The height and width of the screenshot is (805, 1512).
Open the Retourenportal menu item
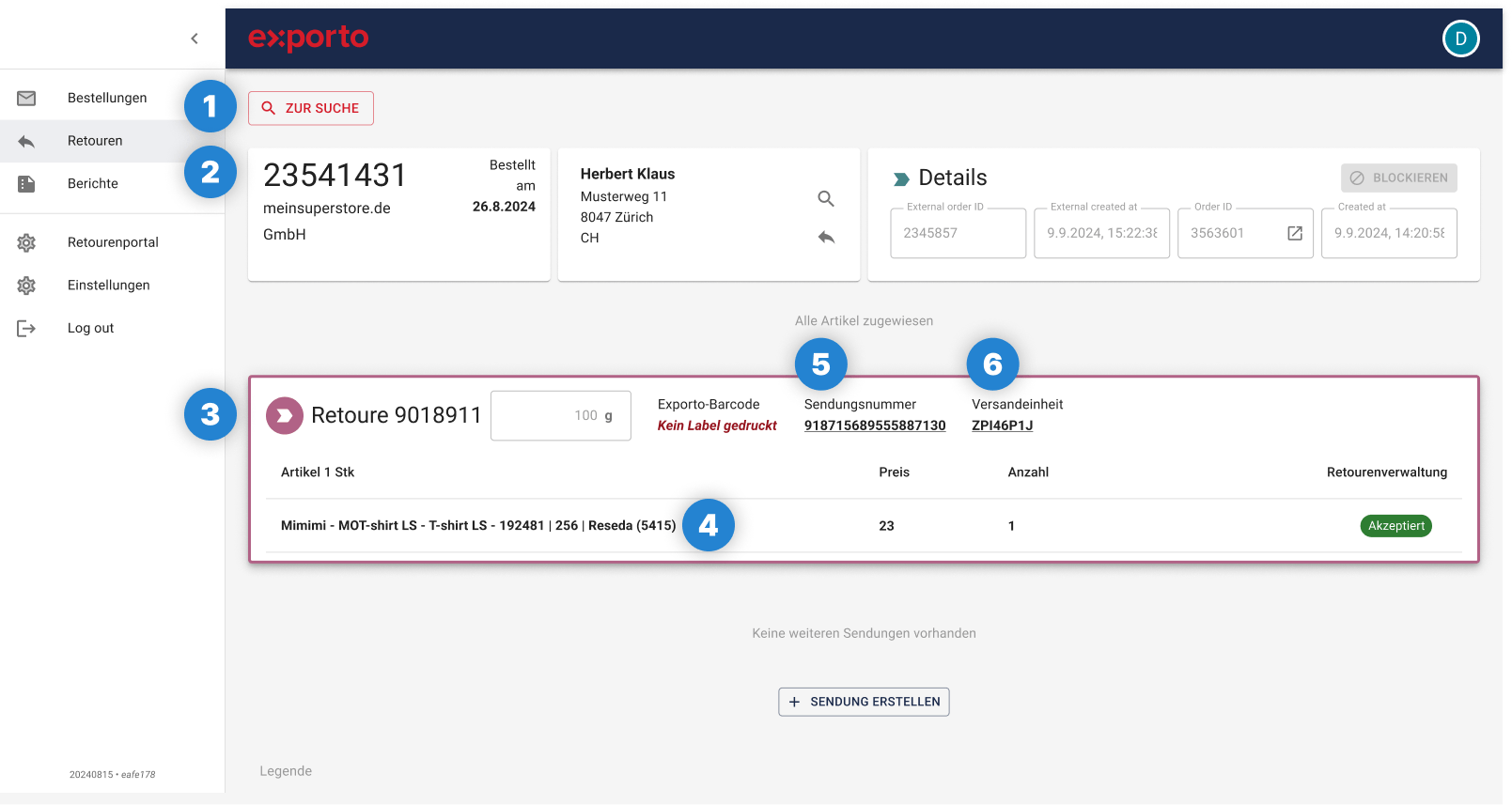coord(112,242)
